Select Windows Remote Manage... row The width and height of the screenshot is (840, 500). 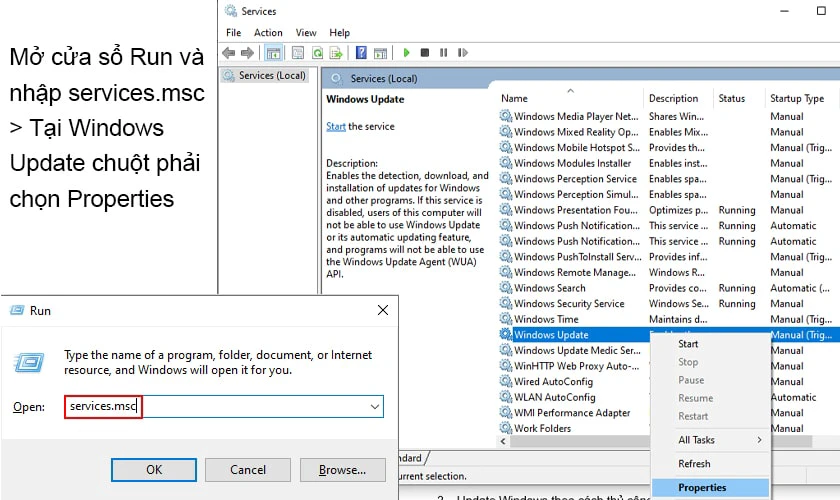click(x=575, y=272)
